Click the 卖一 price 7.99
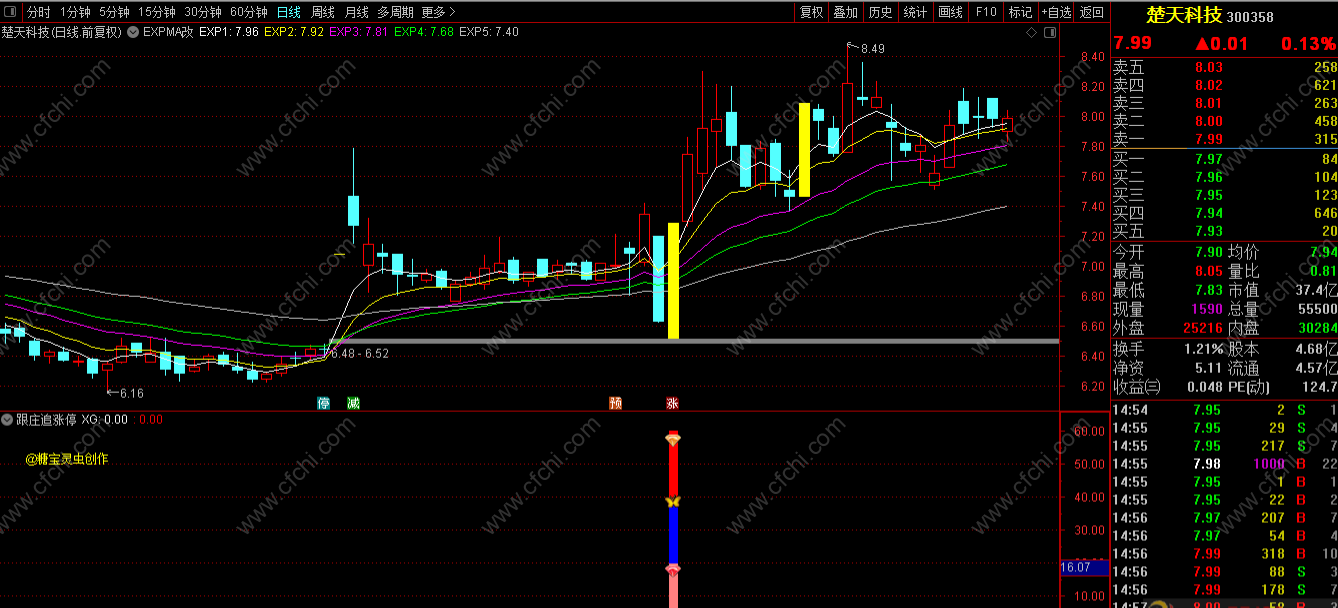 tap(1208, 139)
